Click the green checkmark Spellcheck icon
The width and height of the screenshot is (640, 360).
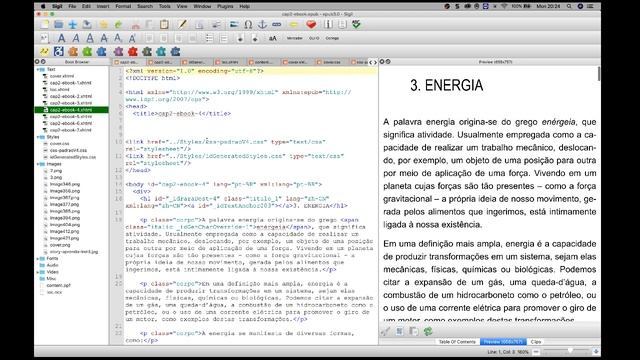[x=356, y=24]
